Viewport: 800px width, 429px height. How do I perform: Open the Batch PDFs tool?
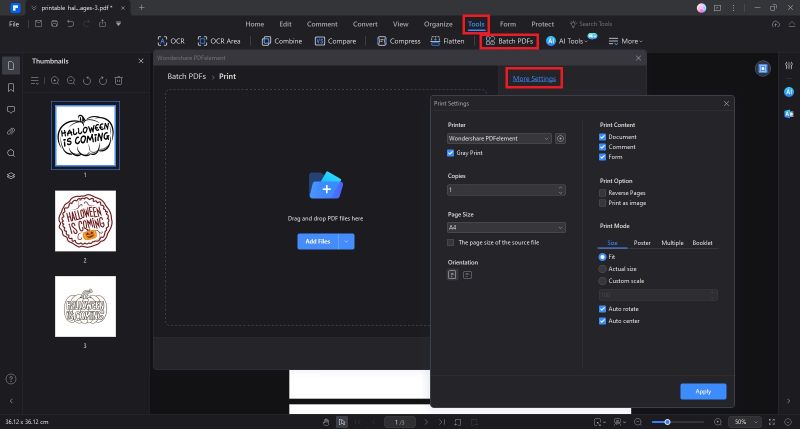point(509,41)
